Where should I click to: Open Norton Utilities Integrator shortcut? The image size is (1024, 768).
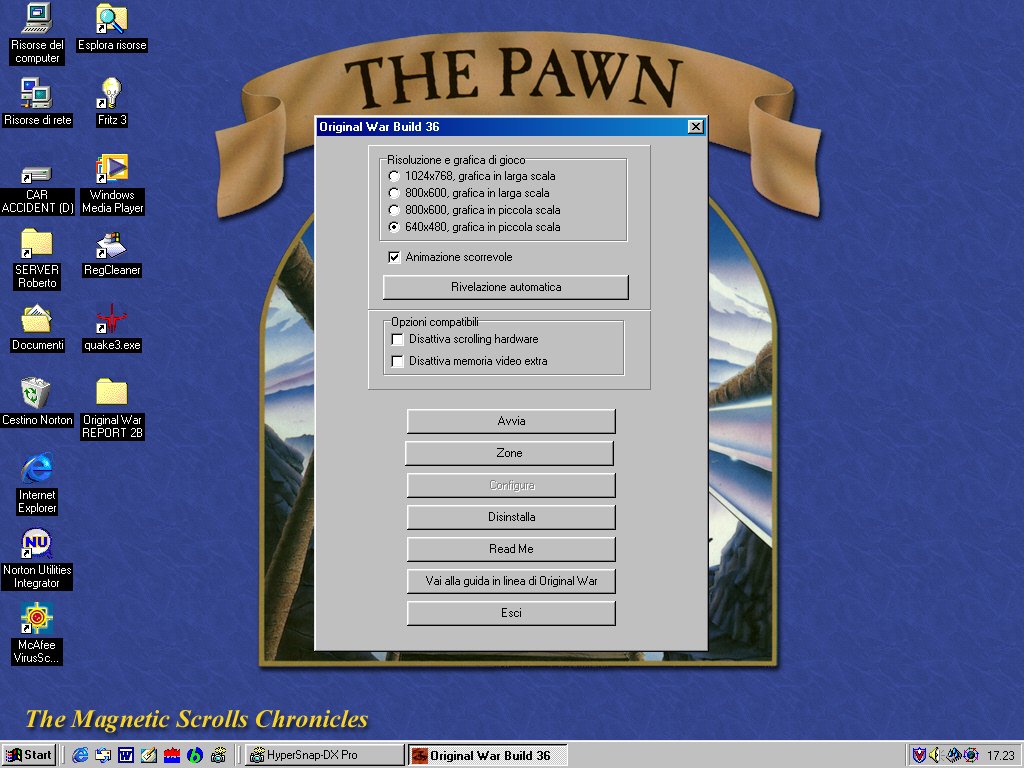pos(37,559)
